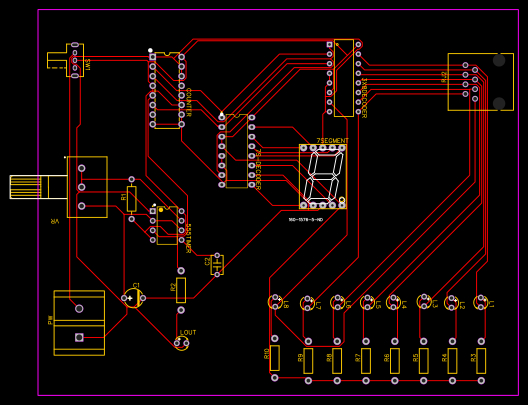
Task: Select LED L5
Action: click(x=367, y=302)
